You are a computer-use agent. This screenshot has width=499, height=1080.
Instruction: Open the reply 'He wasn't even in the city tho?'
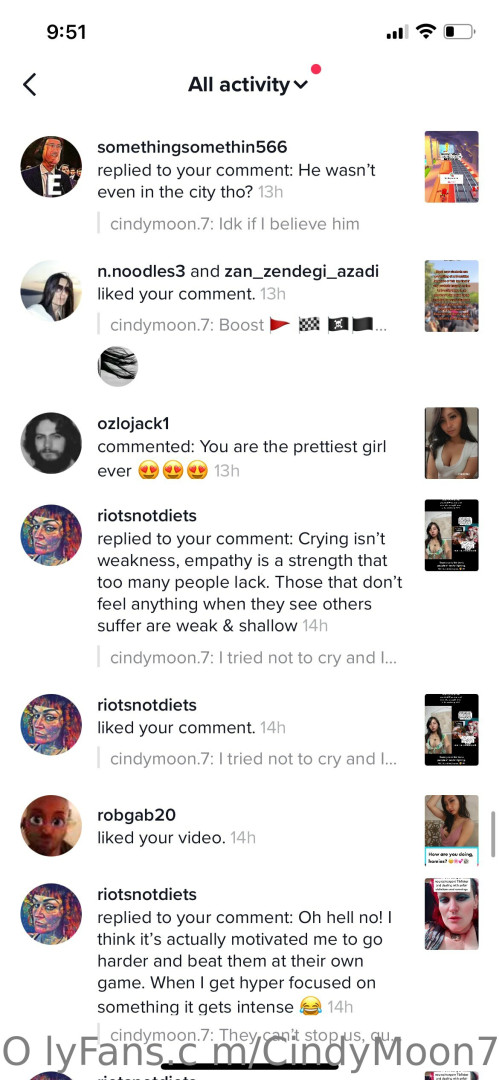click(236, 180)
